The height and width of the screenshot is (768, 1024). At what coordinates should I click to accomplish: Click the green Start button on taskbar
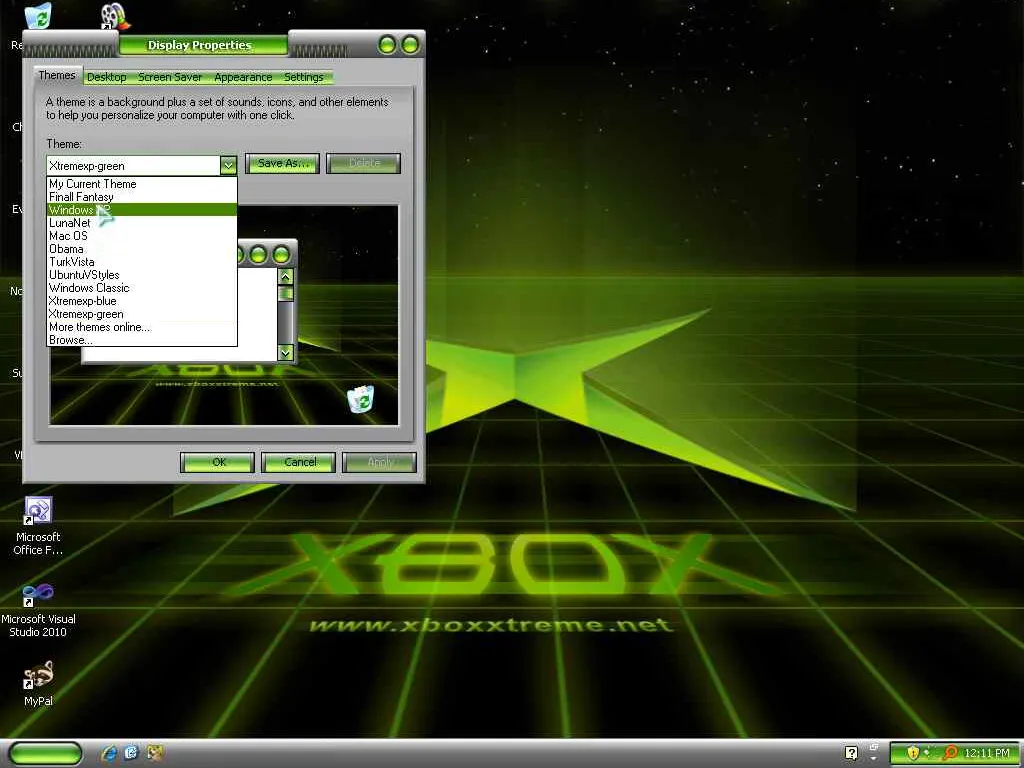pos(46,753)
